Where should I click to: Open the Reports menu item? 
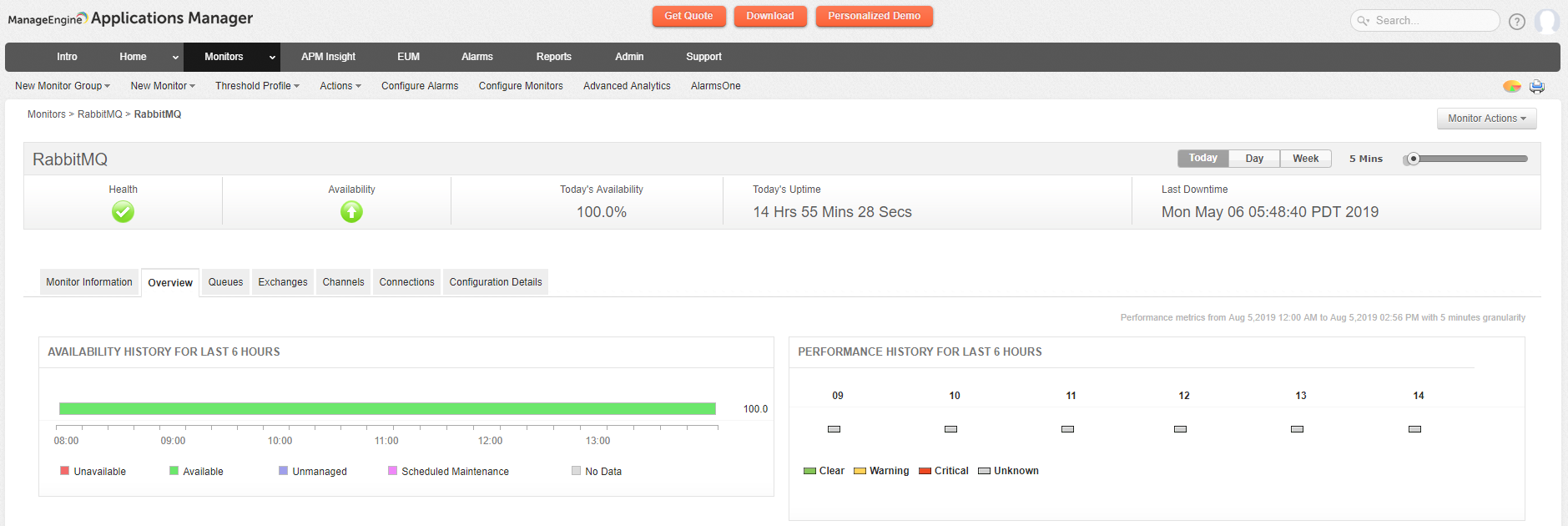(x=554, y=57)
